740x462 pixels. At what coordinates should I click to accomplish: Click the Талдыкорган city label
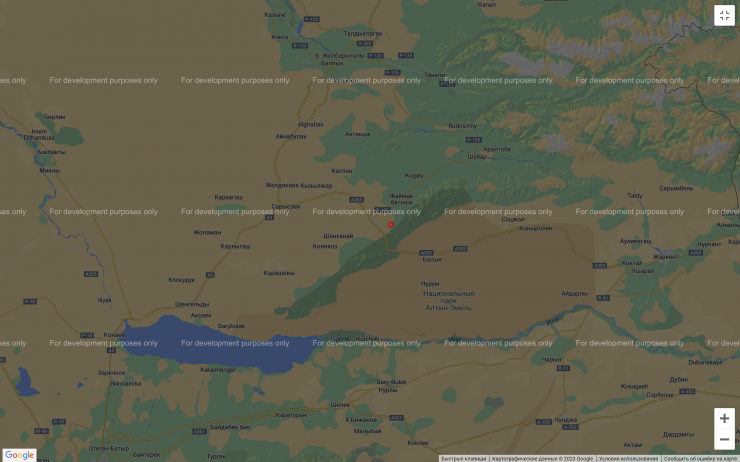click(360, 33)
